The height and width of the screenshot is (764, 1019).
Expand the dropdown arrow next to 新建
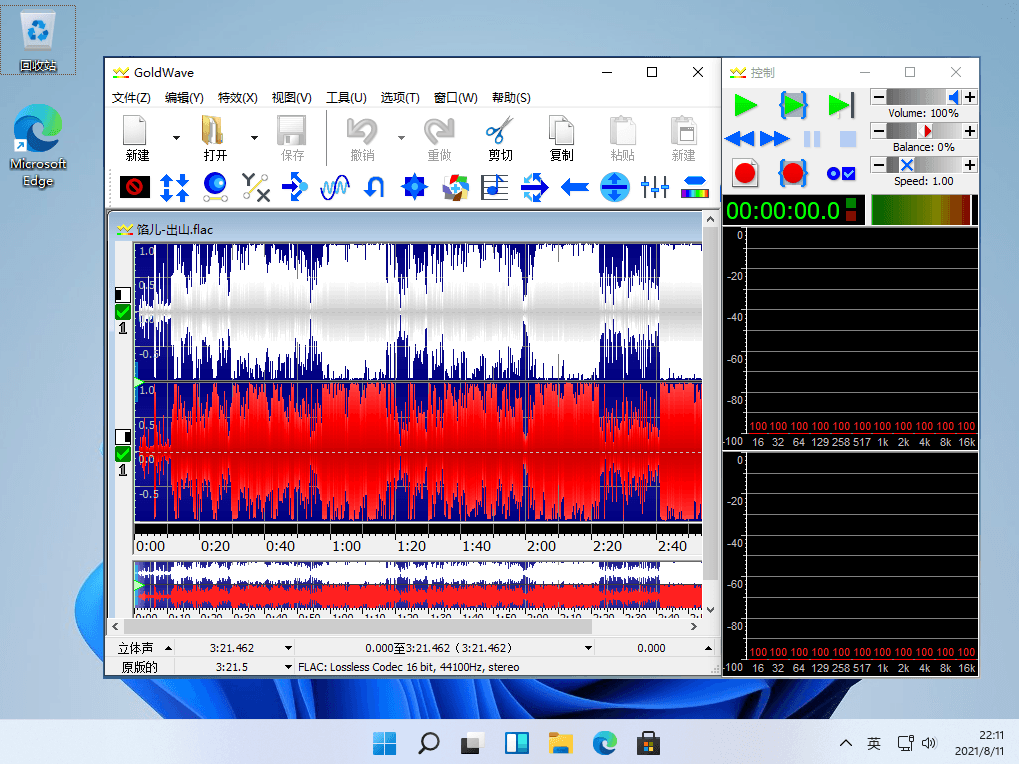coord(176,138)
